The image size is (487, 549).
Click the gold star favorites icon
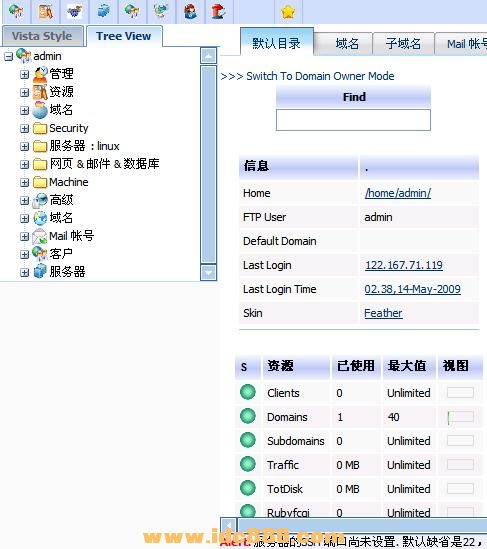pos(288,12)
